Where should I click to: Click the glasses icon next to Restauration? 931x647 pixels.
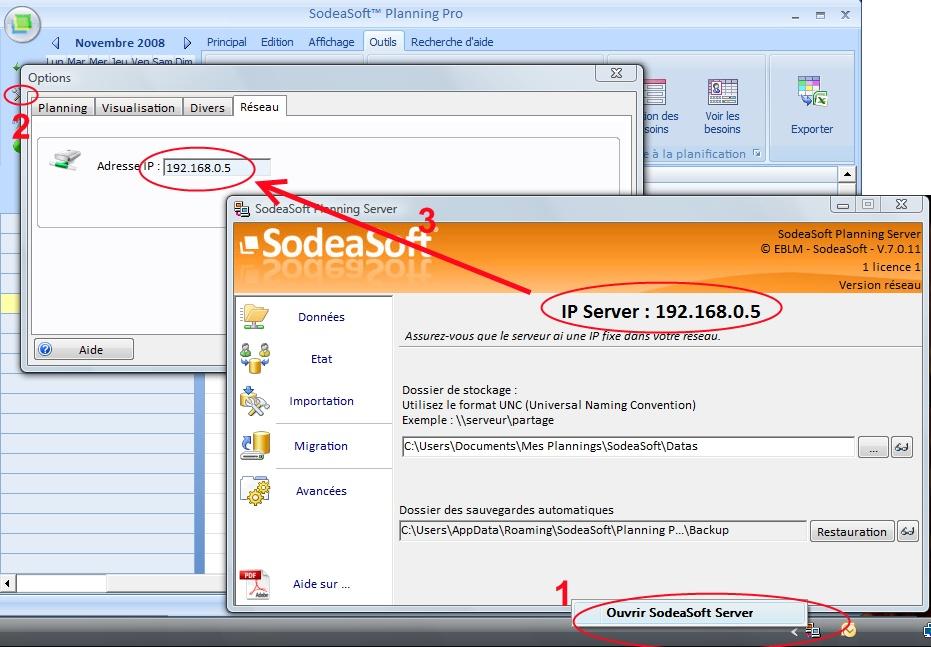(x=907, y=531)
